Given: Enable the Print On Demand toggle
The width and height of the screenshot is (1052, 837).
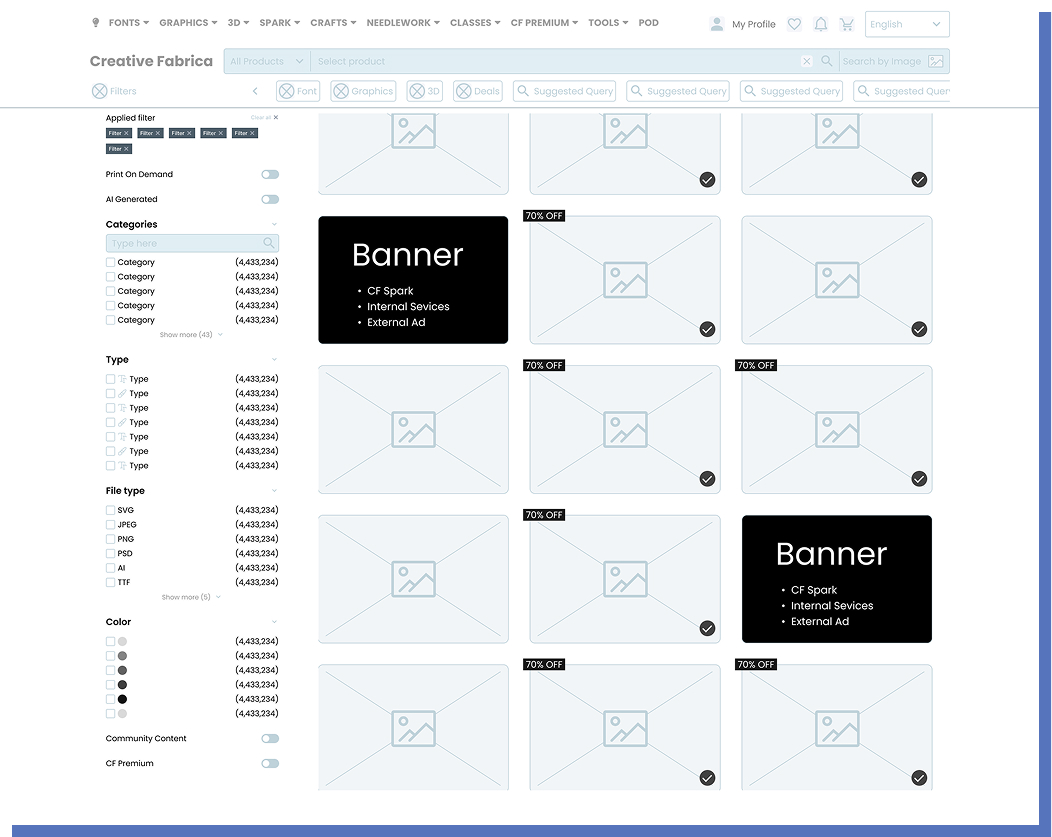Looking at the screenshot, I should (270, 174).
